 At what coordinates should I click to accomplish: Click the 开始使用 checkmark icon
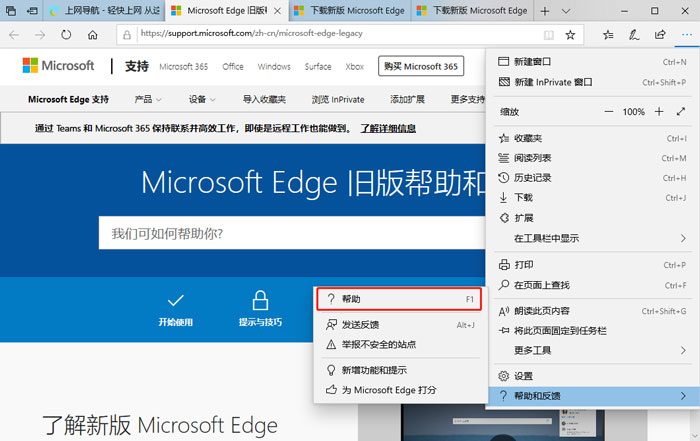coord(176,301)
